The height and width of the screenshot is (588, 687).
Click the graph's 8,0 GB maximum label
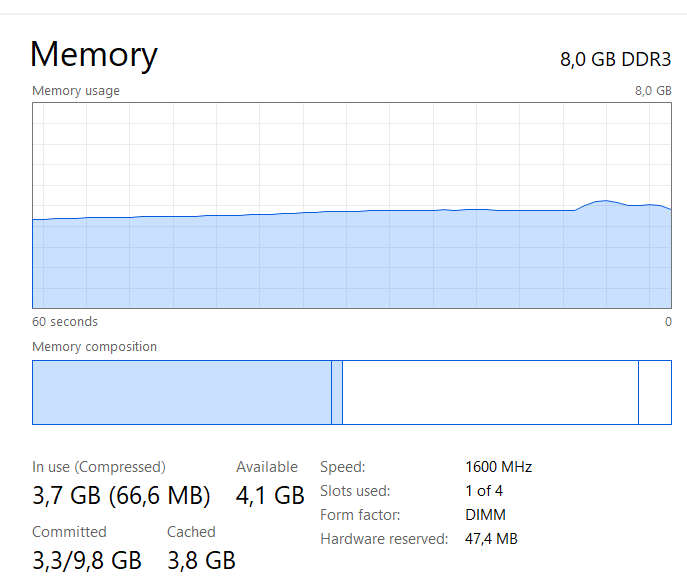point(653,91)
